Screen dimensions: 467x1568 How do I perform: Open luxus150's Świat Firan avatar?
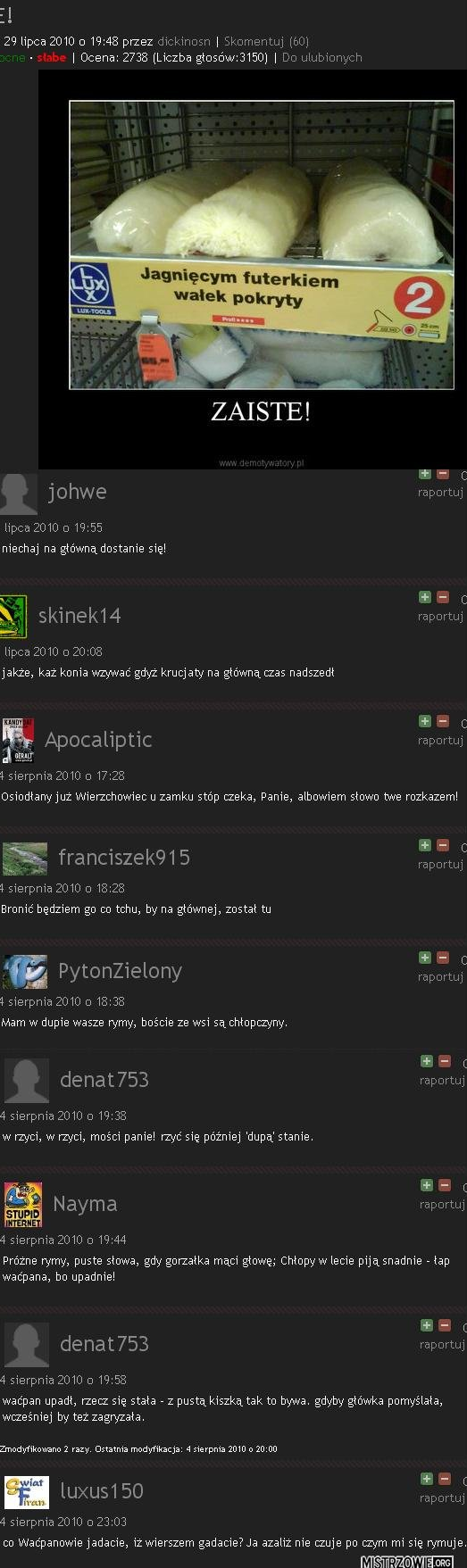coord(27,1491)
